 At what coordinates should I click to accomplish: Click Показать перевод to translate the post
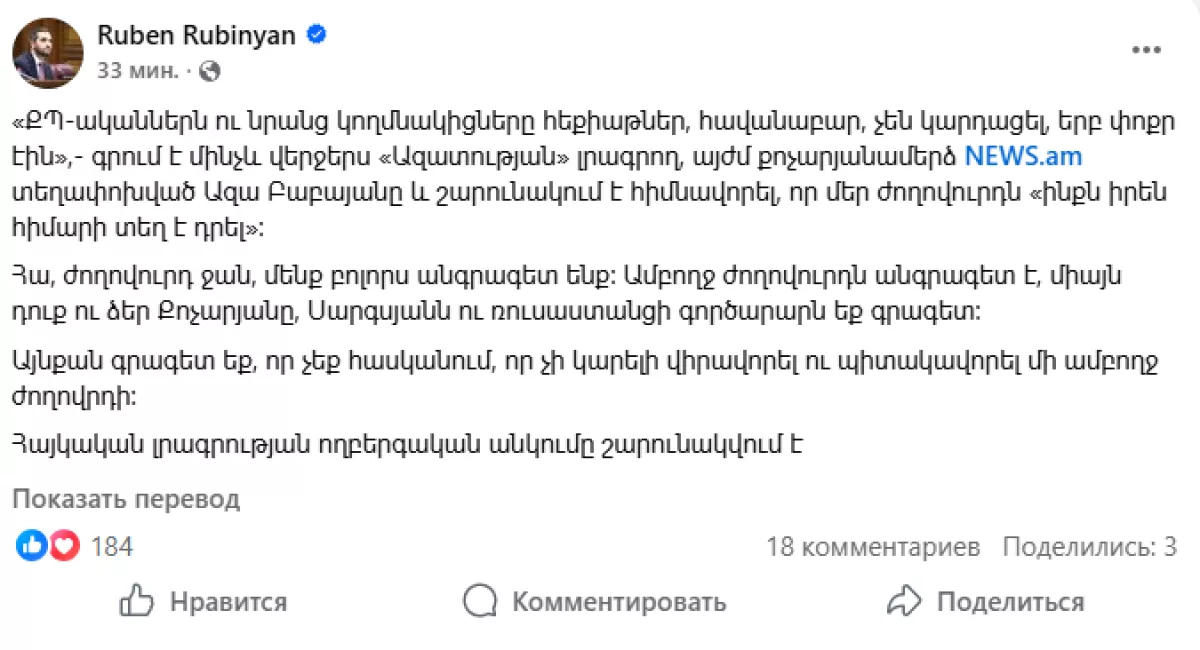tap(126, 499)
